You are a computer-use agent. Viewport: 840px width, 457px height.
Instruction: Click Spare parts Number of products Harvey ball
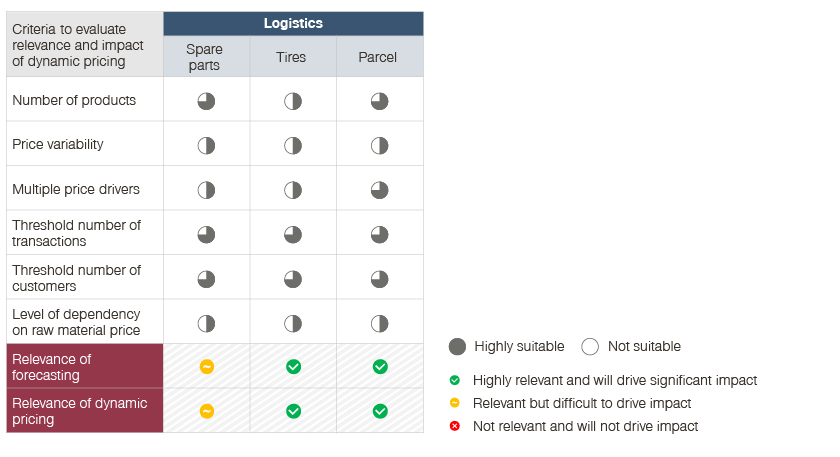pos(206,101)
